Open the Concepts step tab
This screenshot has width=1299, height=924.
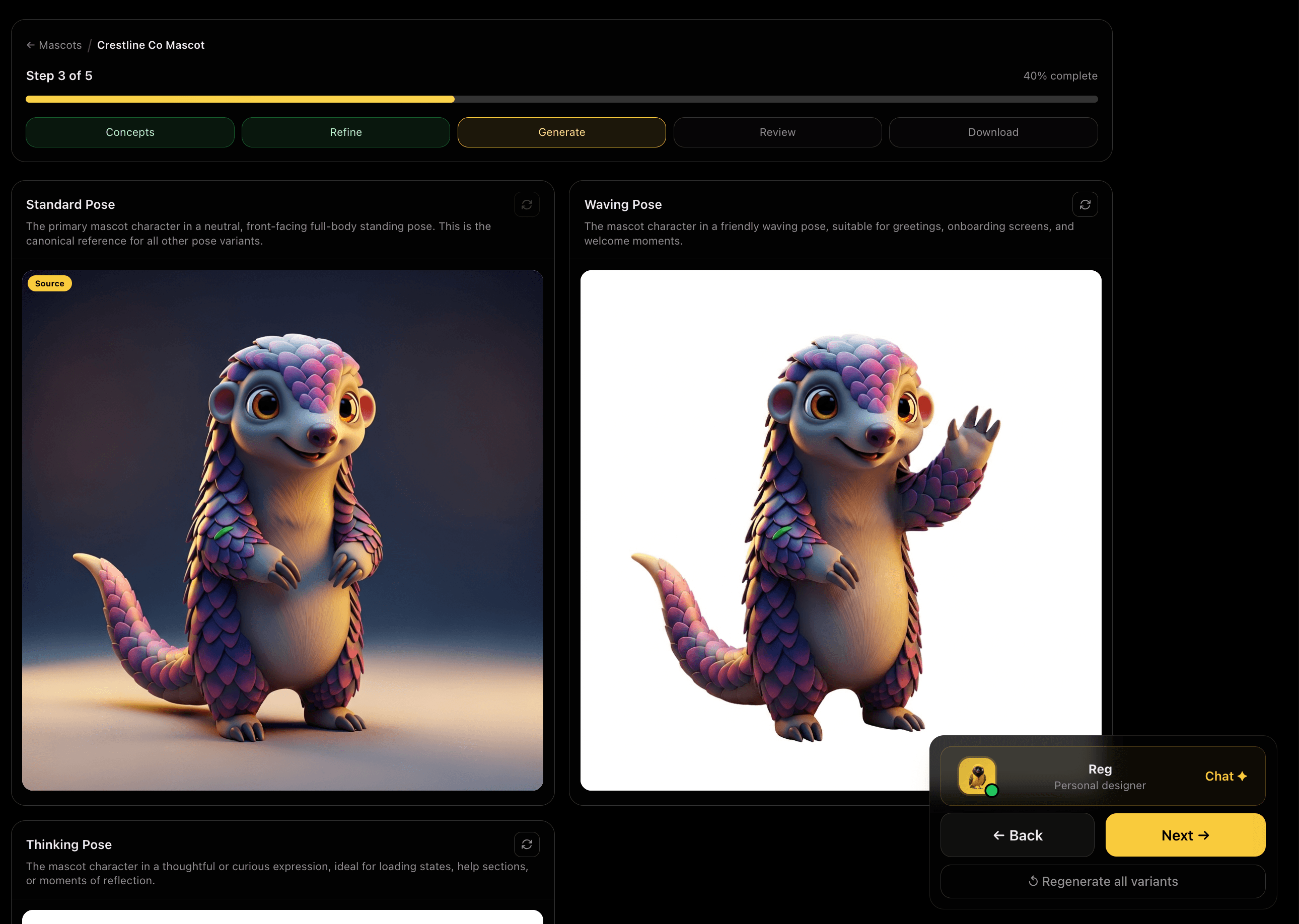tap(130, 132)
